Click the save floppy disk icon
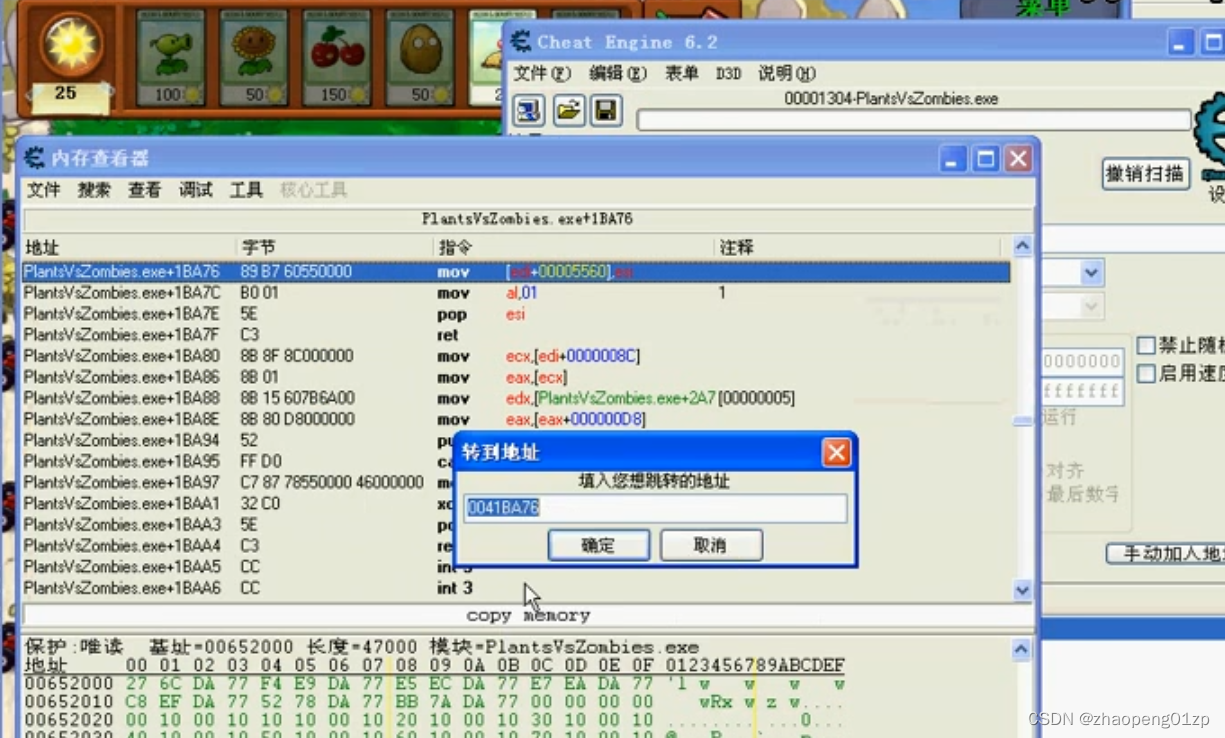The height and width of the screenshot is (738, 1225). tap(605, 110)
